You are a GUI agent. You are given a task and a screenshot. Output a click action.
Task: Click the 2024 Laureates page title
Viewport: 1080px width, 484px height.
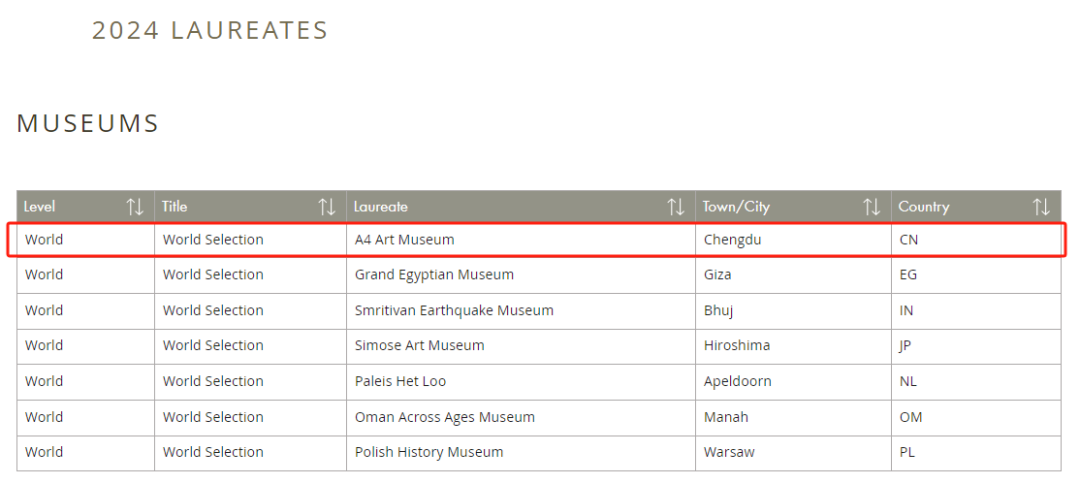coord(210,31)
